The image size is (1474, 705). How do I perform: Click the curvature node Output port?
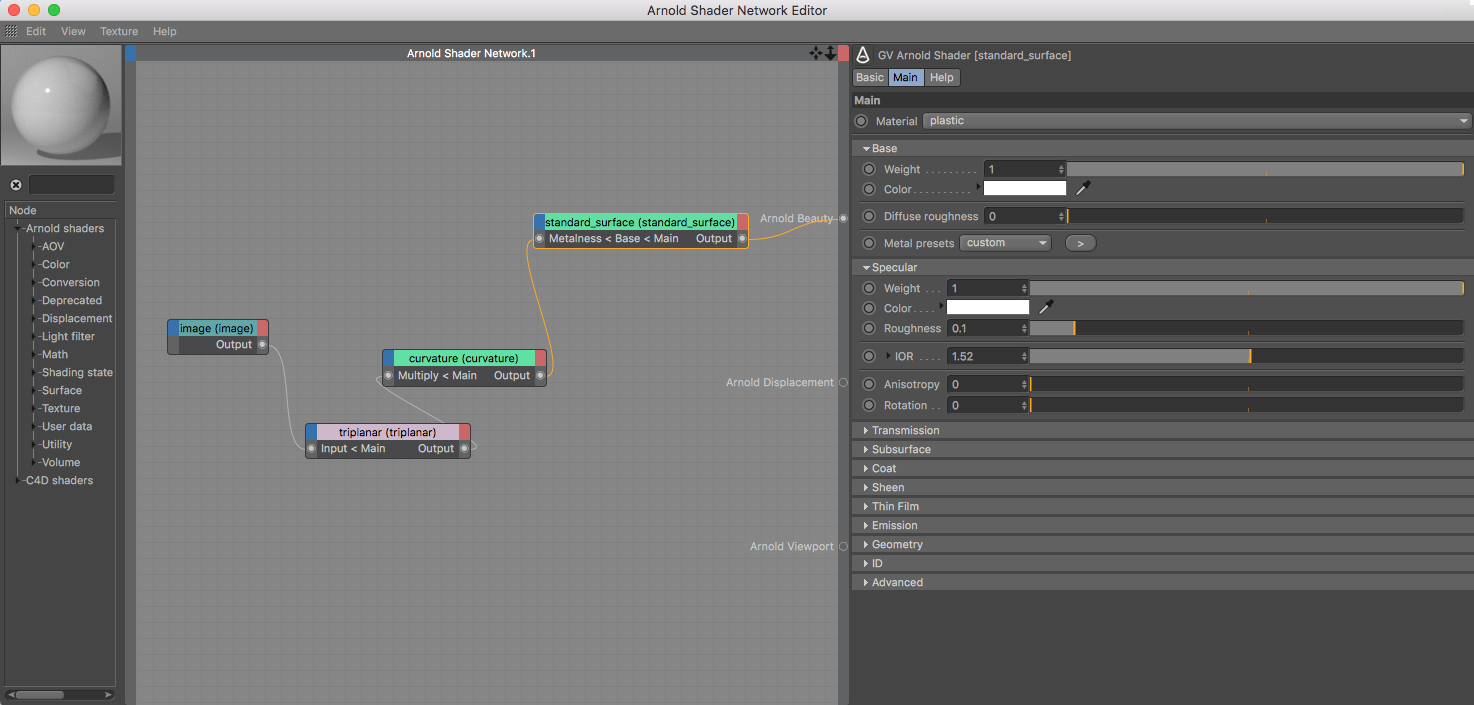(x=540, y=376)
